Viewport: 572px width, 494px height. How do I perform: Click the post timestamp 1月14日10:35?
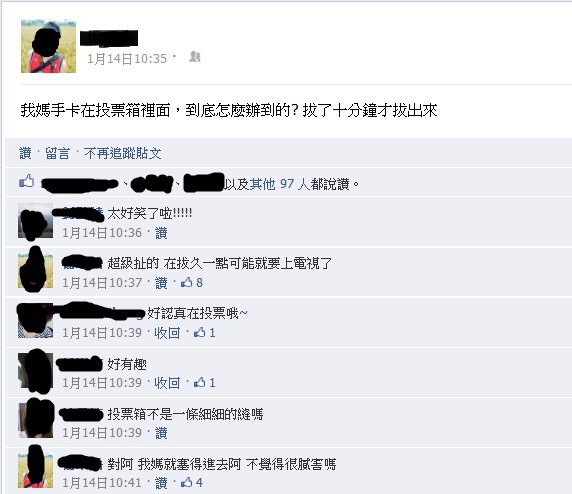pyautogui.click(x=127, y=59)
